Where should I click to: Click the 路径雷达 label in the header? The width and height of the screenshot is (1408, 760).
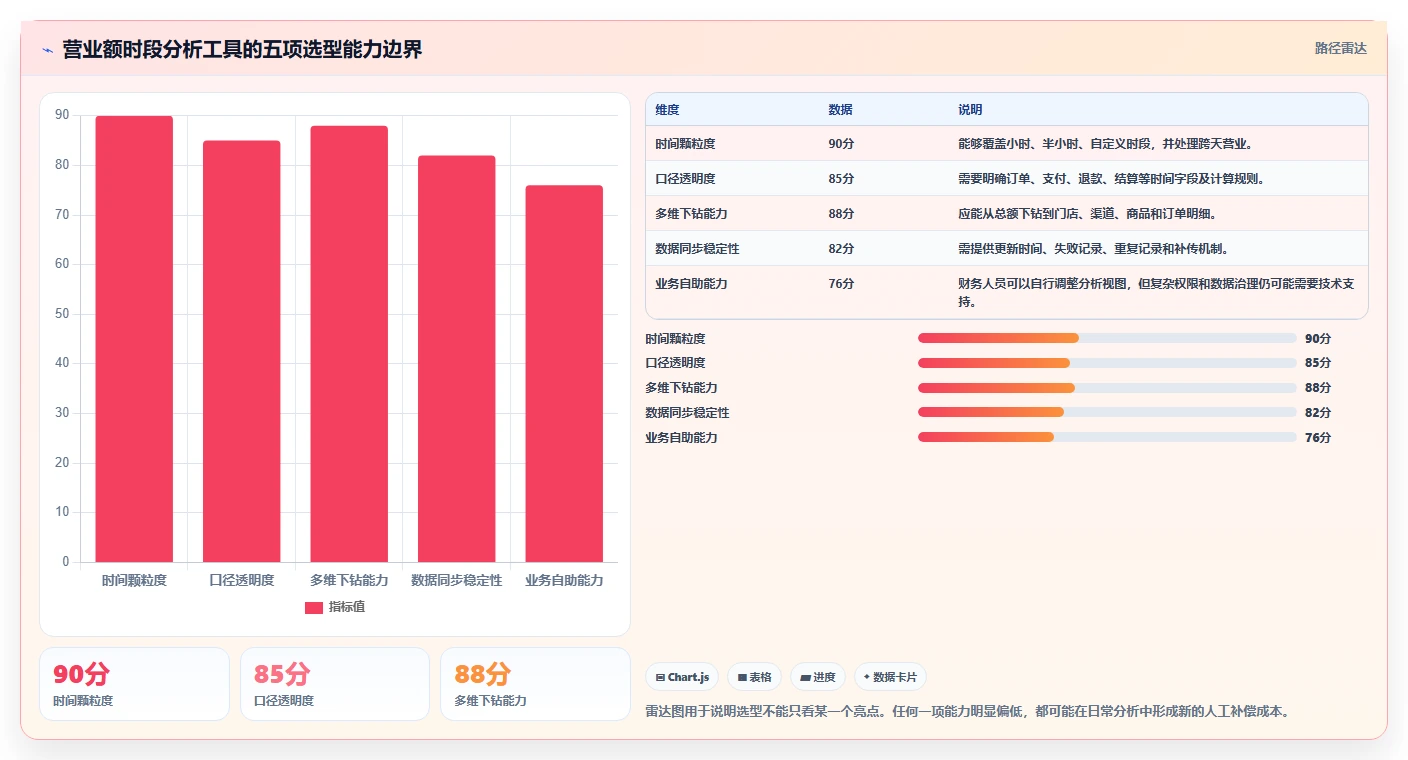(x=1340, y=48)
